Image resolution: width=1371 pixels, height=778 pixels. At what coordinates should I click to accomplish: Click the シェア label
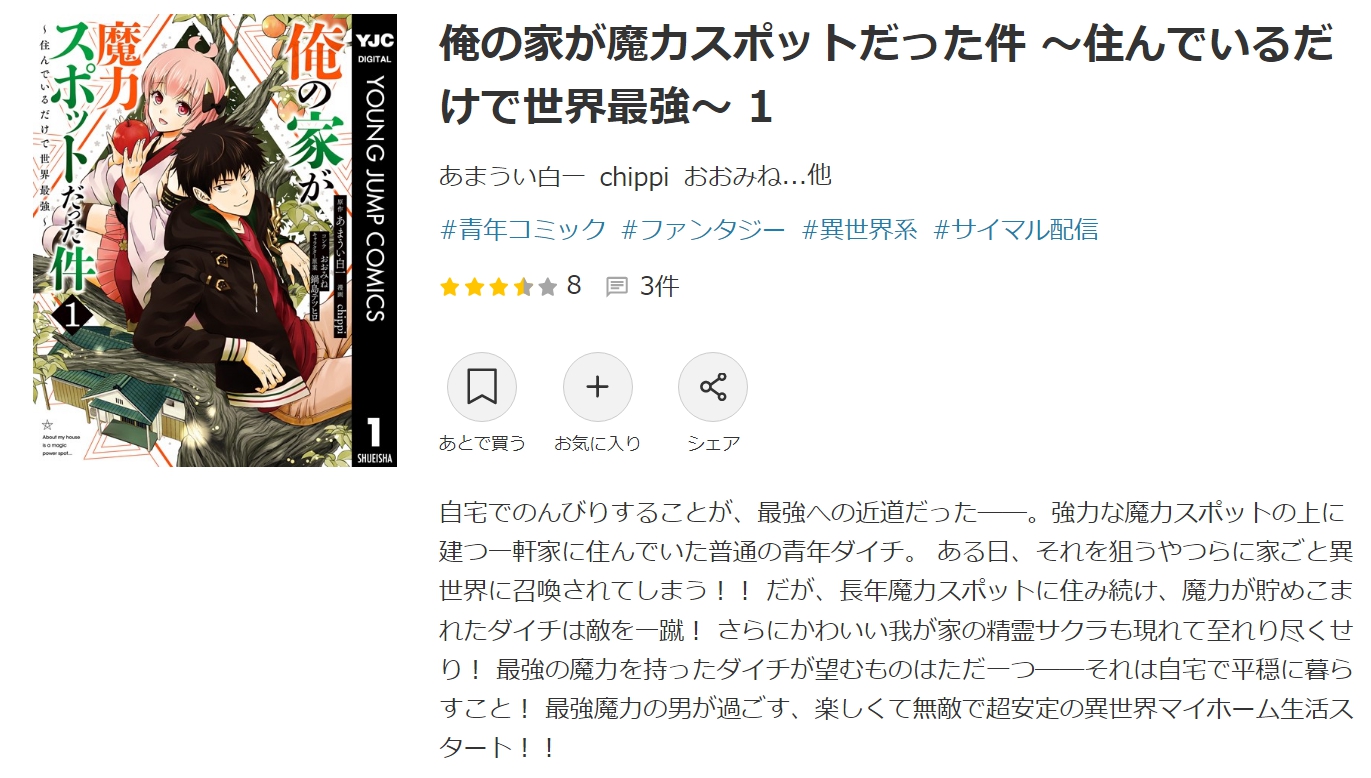pyautogui.click(x=713, y=443)
